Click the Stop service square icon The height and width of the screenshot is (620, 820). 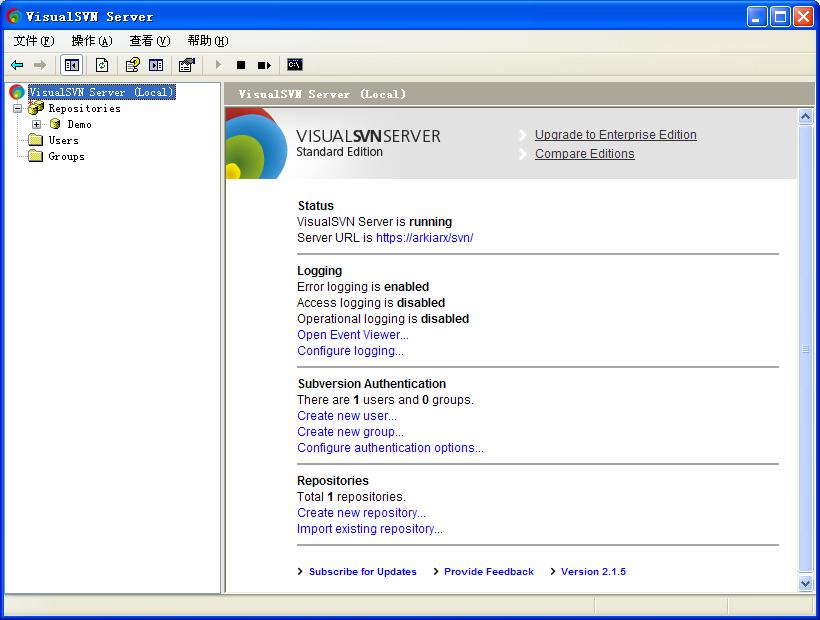point(241,65)
